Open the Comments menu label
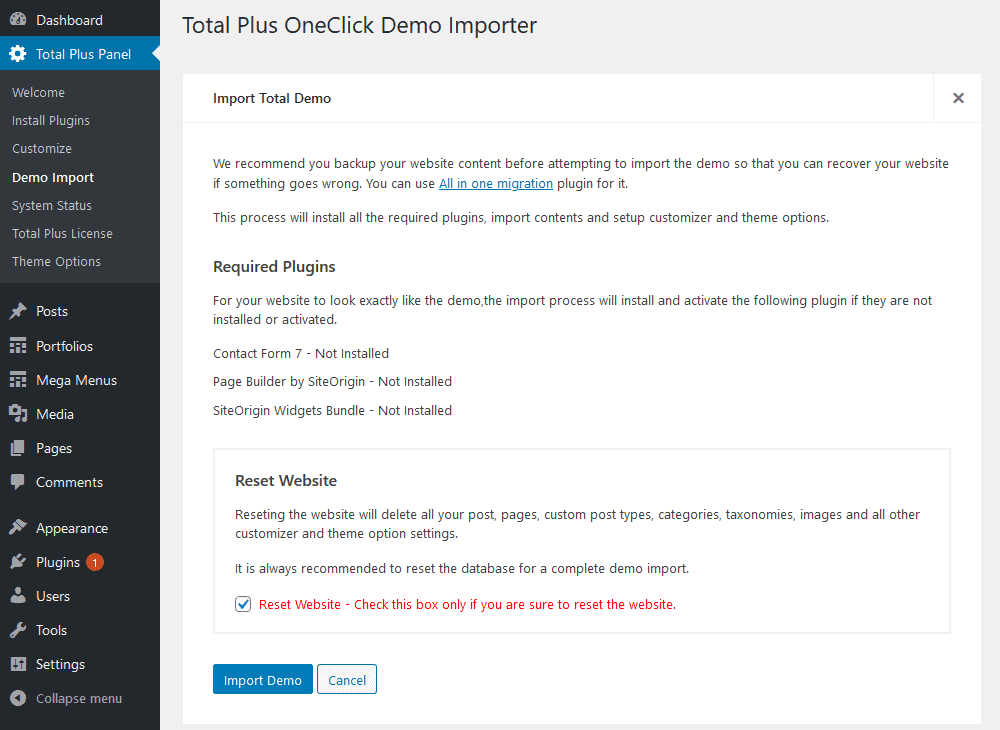This screenshot has width=1000, height=730. (x=70, y=482)
